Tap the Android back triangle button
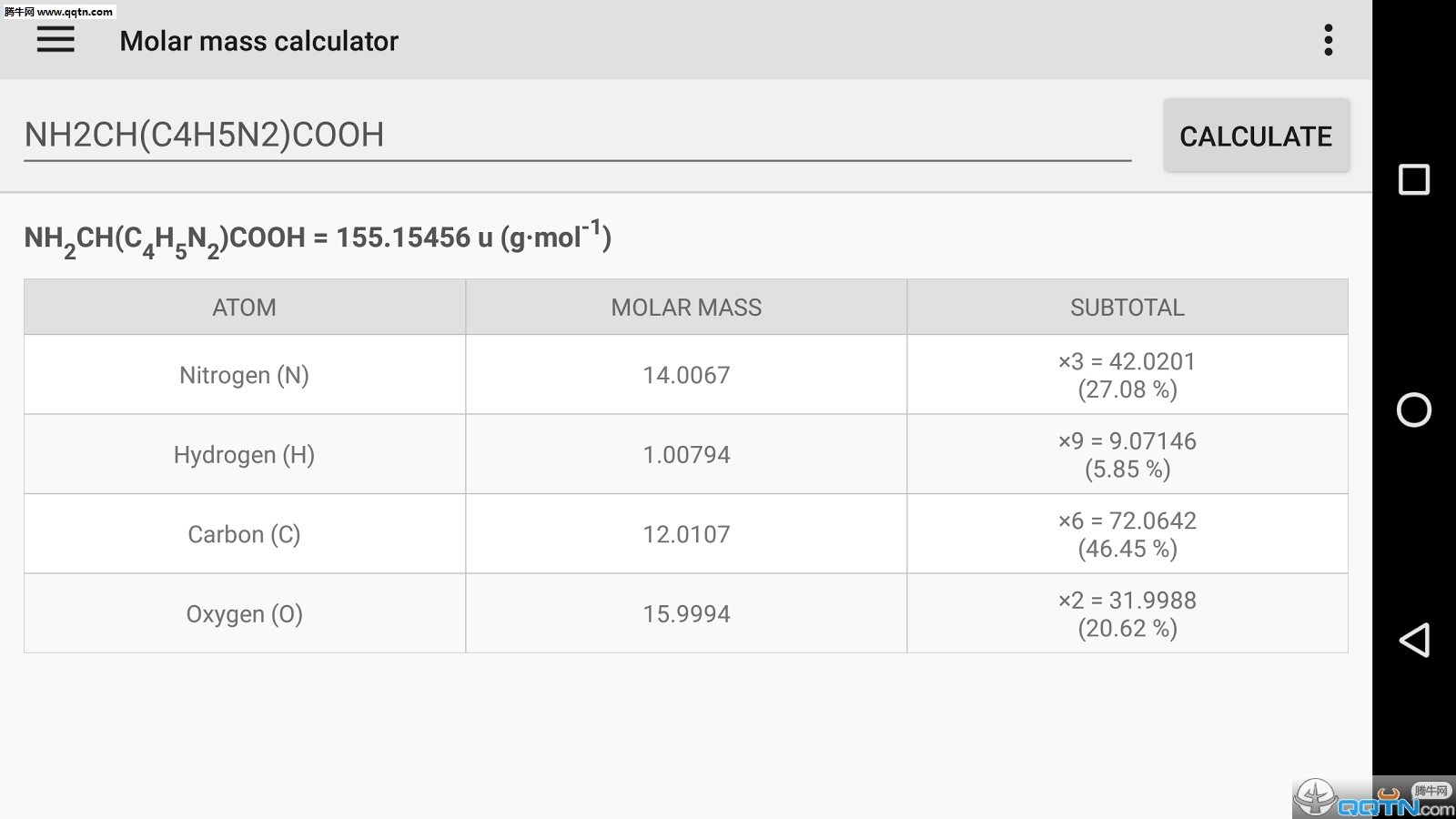This screenshot has width=1456, height=819. coord(1413,640)
